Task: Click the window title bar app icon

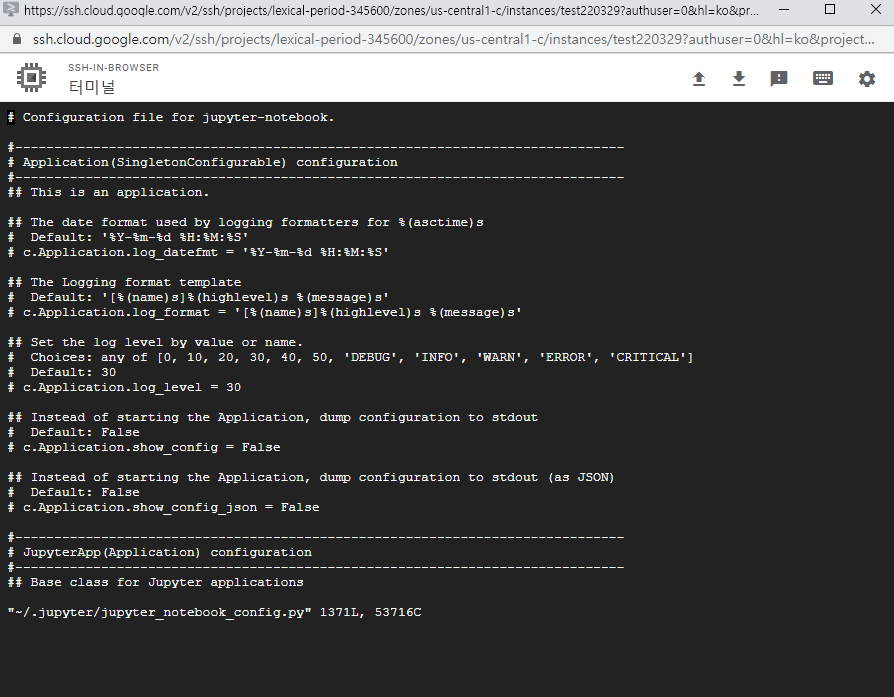Action: tap(10, 9)
